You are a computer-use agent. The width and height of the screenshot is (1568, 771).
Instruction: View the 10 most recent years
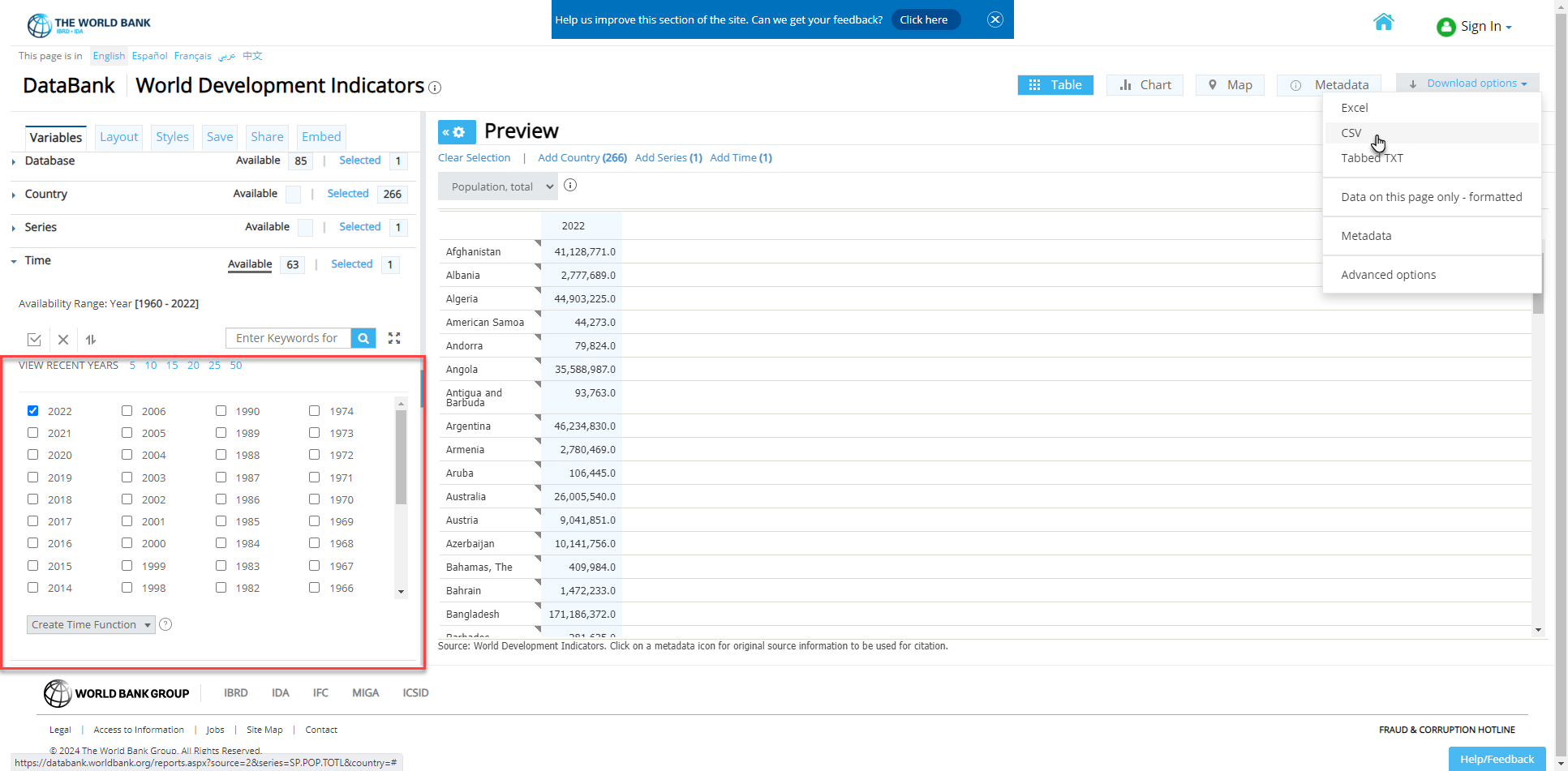(151, 366)
